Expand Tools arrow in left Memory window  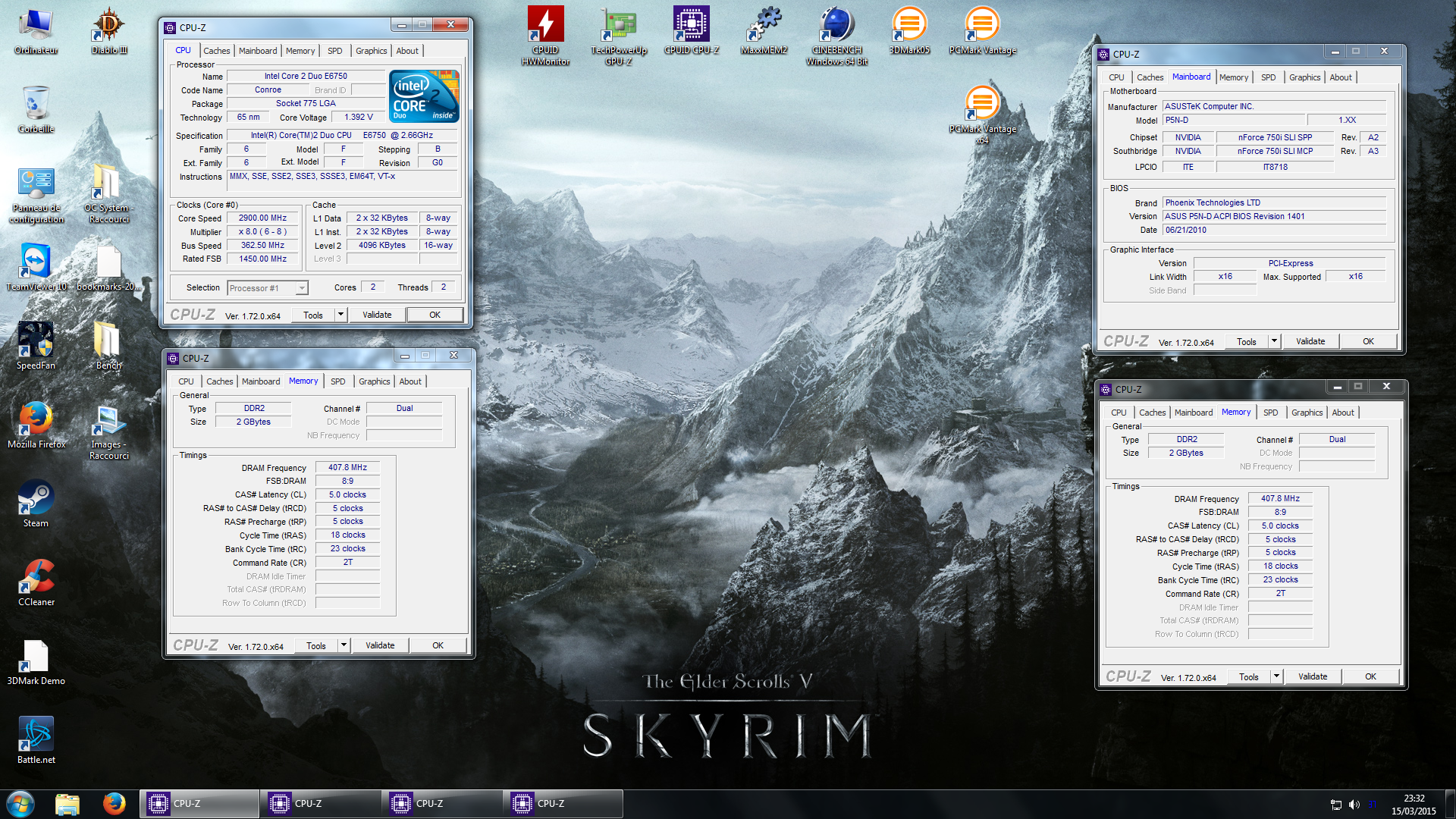point(344,645)
